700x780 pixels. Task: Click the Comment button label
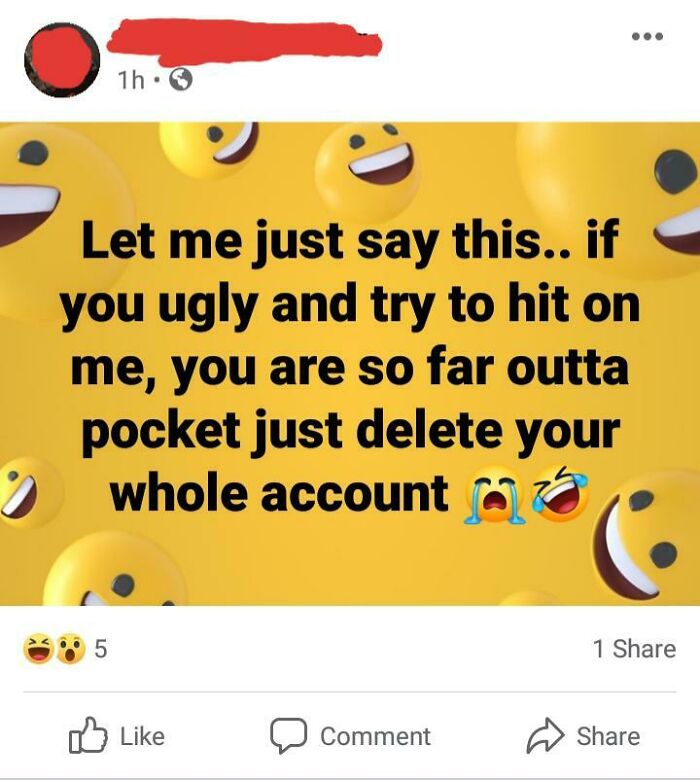pos(376,736)
